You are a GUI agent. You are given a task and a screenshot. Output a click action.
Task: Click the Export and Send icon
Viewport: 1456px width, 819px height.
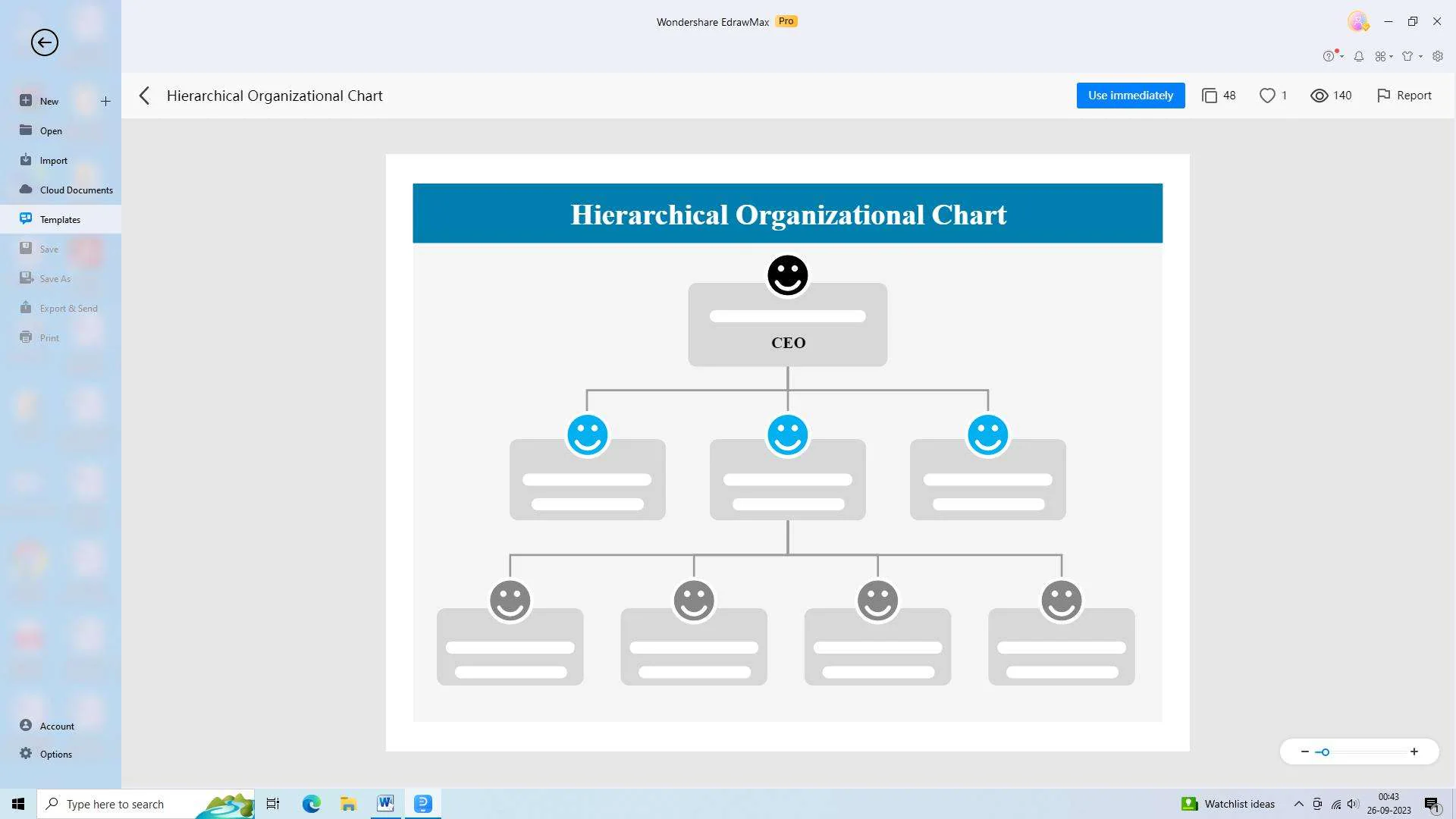pyautogui.click(x=26, y=307)
